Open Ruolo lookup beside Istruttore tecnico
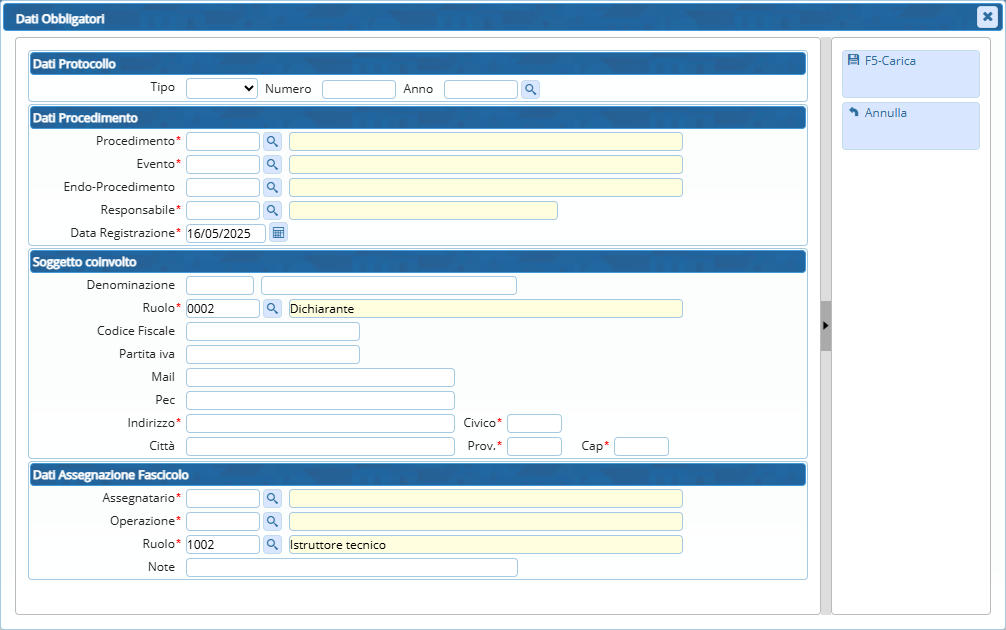1006x630 pixels. point(272,544)
